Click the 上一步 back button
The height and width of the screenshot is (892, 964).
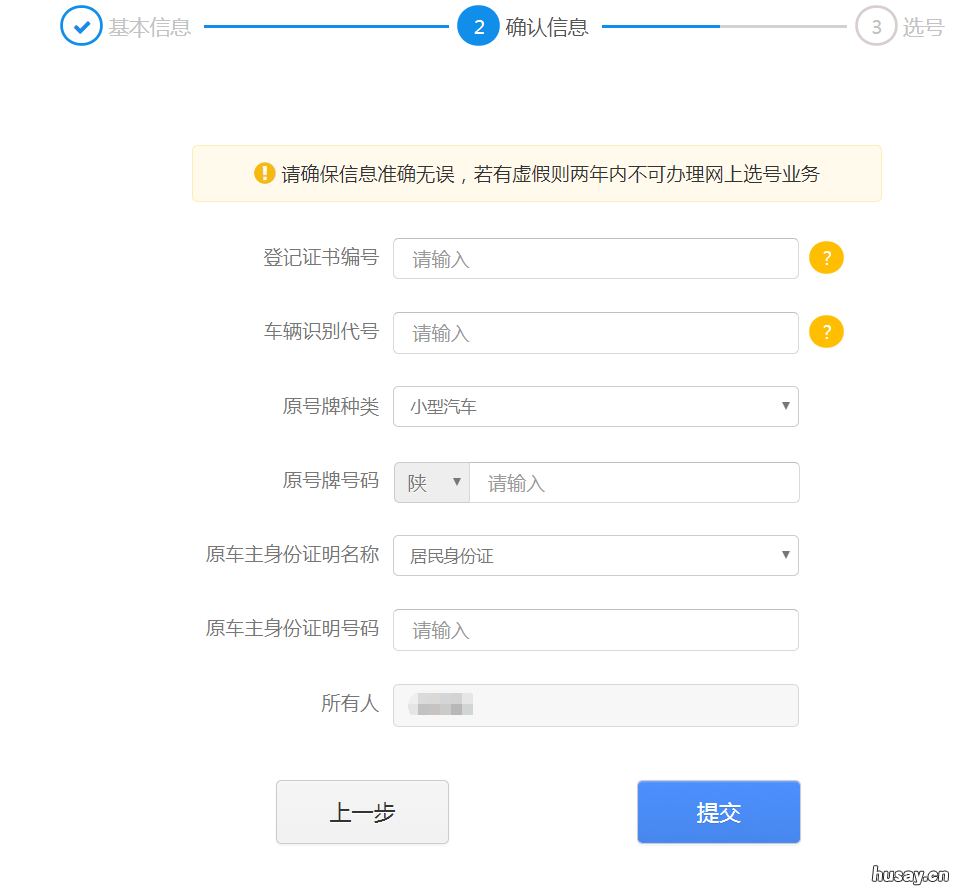[362, 812]
